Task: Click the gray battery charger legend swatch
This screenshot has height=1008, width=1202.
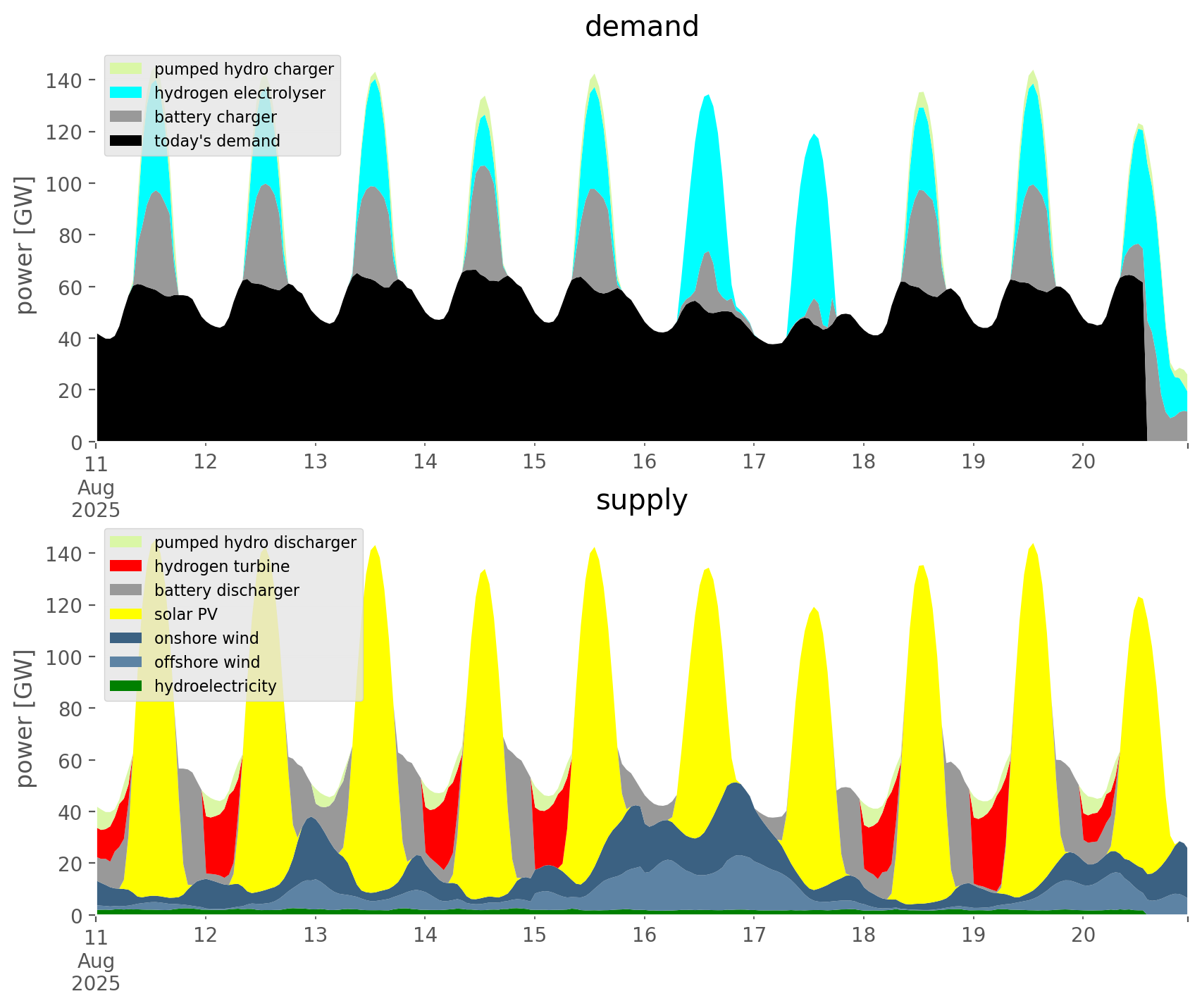Action: click(x=126, y=117)
